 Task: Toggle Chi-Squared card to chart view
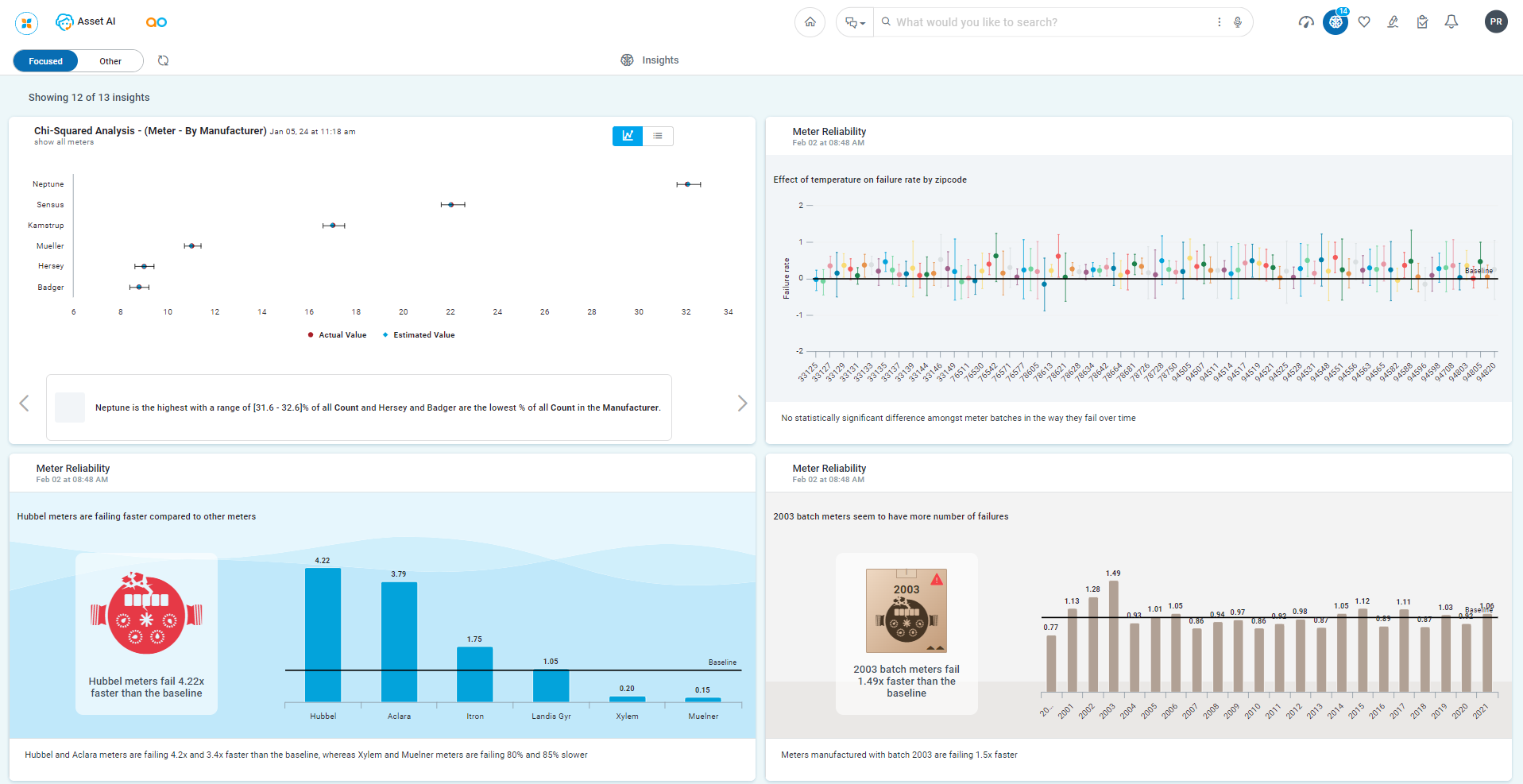[x=628, y=136]
